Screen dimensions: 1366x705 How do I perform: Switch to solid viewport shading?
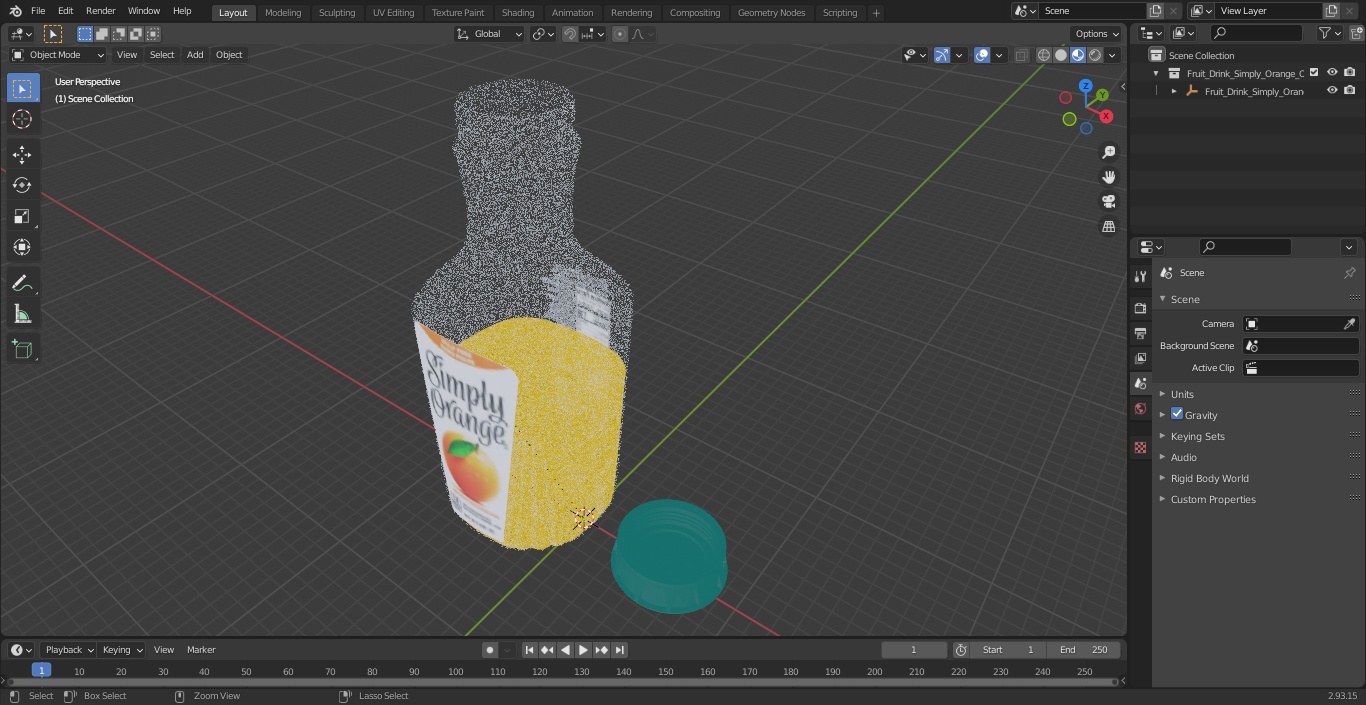(x=1061, y=55)
